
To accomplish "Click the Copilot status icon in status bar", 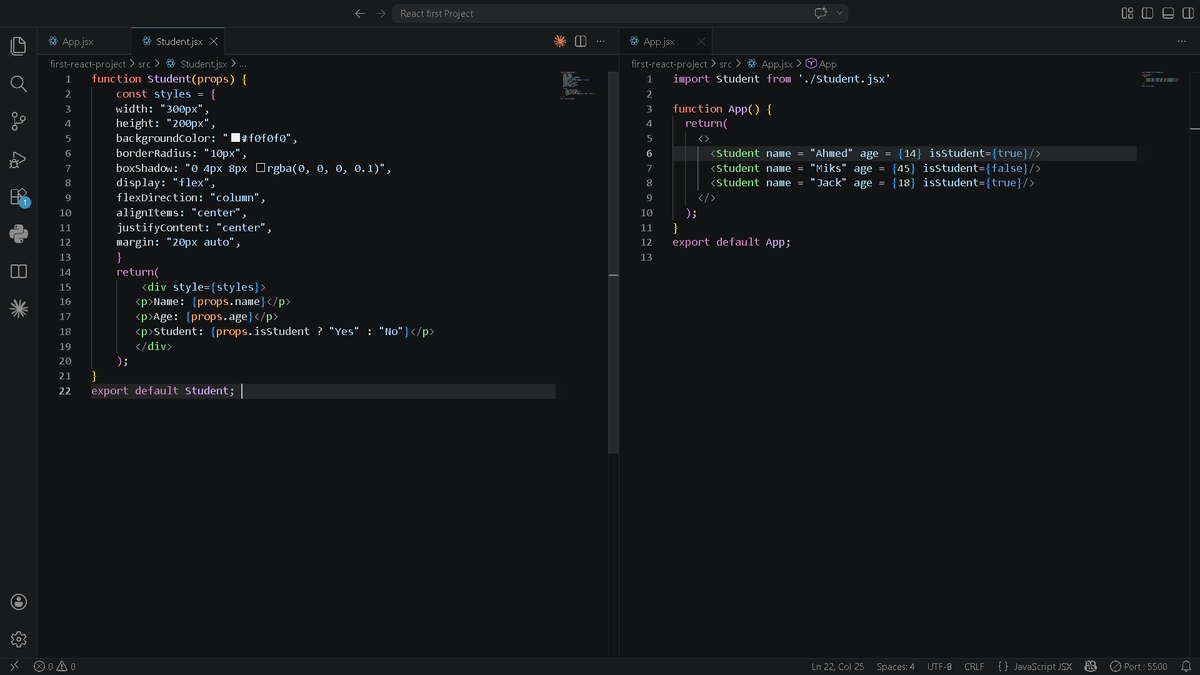I will (x=1091, y=666).
